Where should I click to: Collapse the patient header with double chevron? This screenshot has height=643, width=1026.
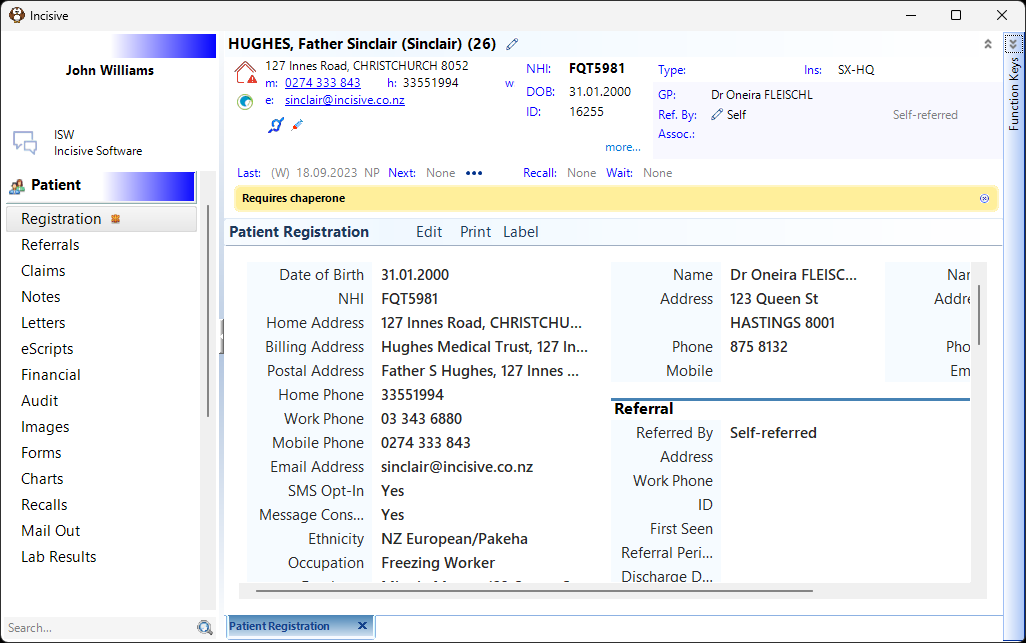click(x=988, y=44)
